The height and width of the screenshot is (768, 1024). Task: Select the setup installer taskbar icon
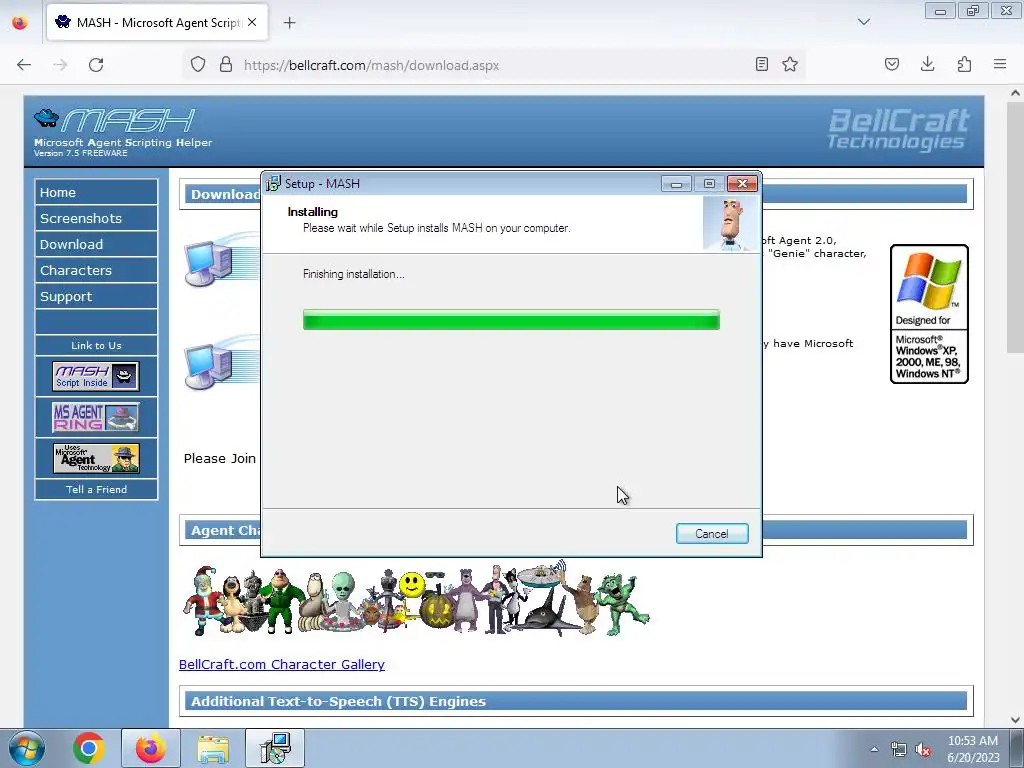tap(275, 748)
